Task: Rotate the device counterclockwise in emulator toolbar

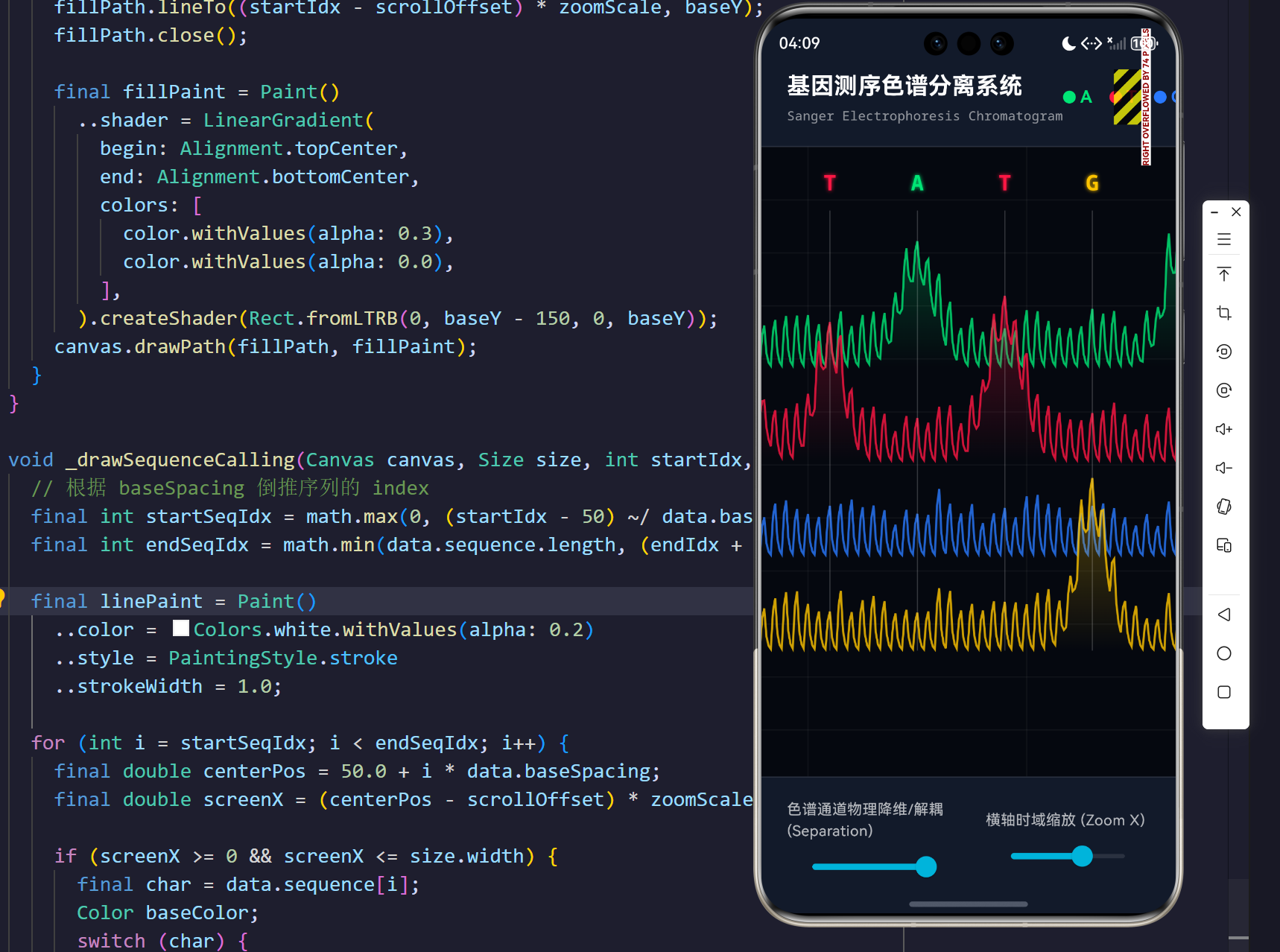Action: tap(1224, 352)
